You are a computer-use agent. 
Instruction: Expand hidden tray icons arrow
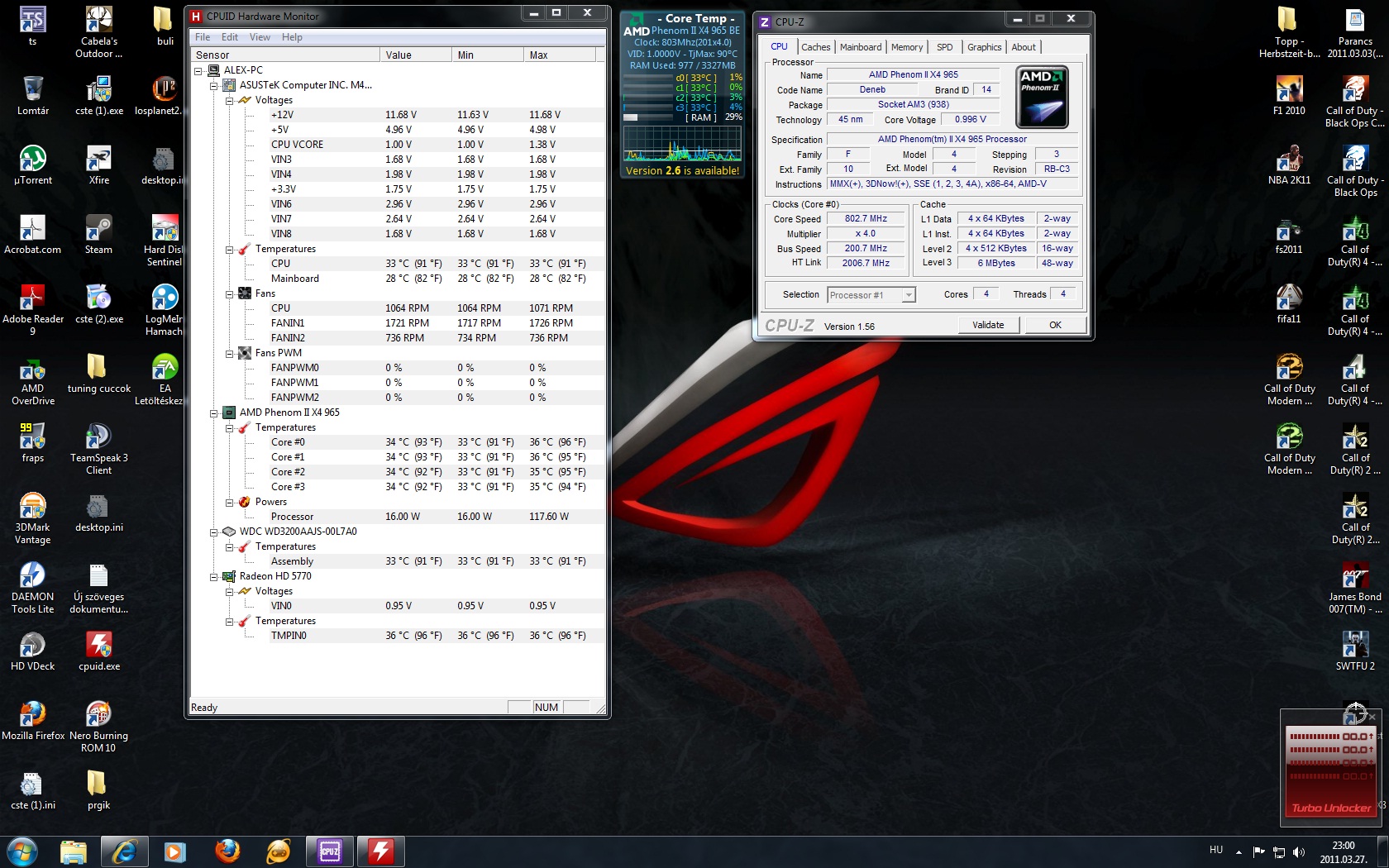(1239, 851)
